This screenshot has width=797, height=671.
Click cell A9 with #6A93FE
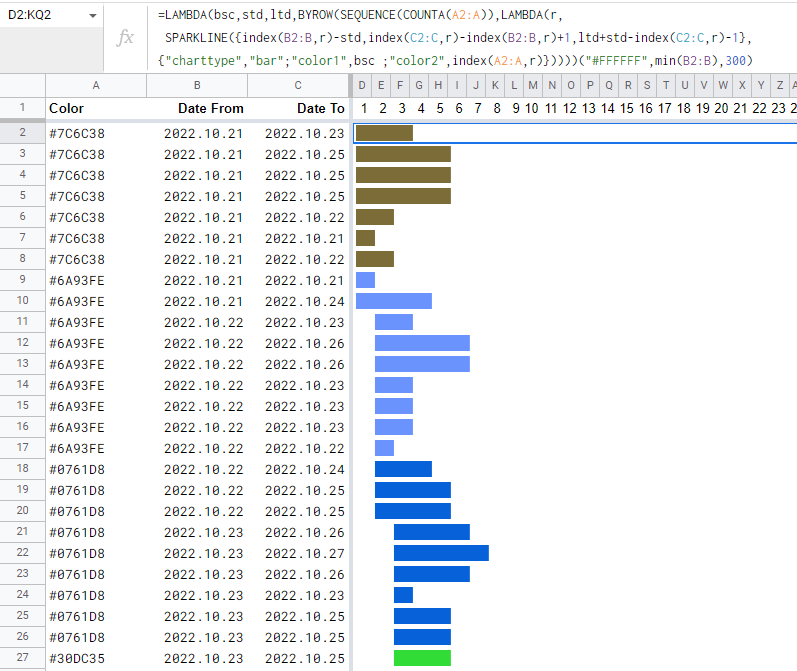[x=96, y=280]
